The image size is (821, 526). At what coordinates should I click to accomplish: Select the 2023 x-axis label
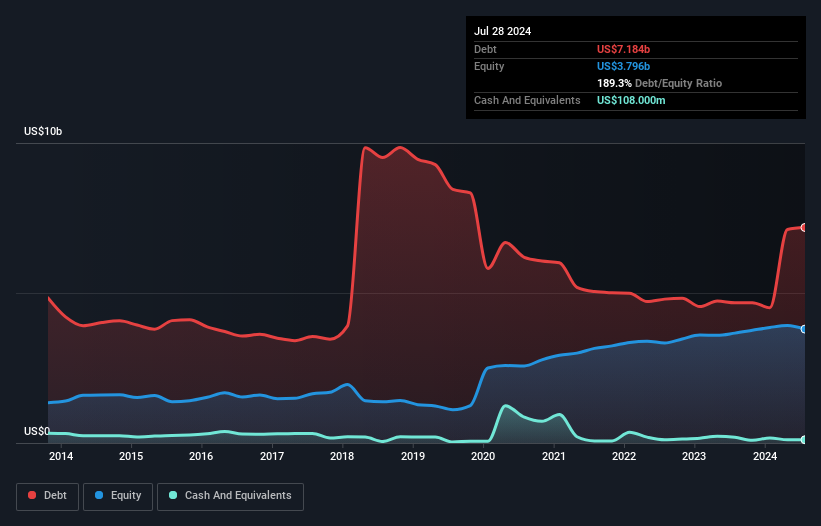[x=694, y=456]
